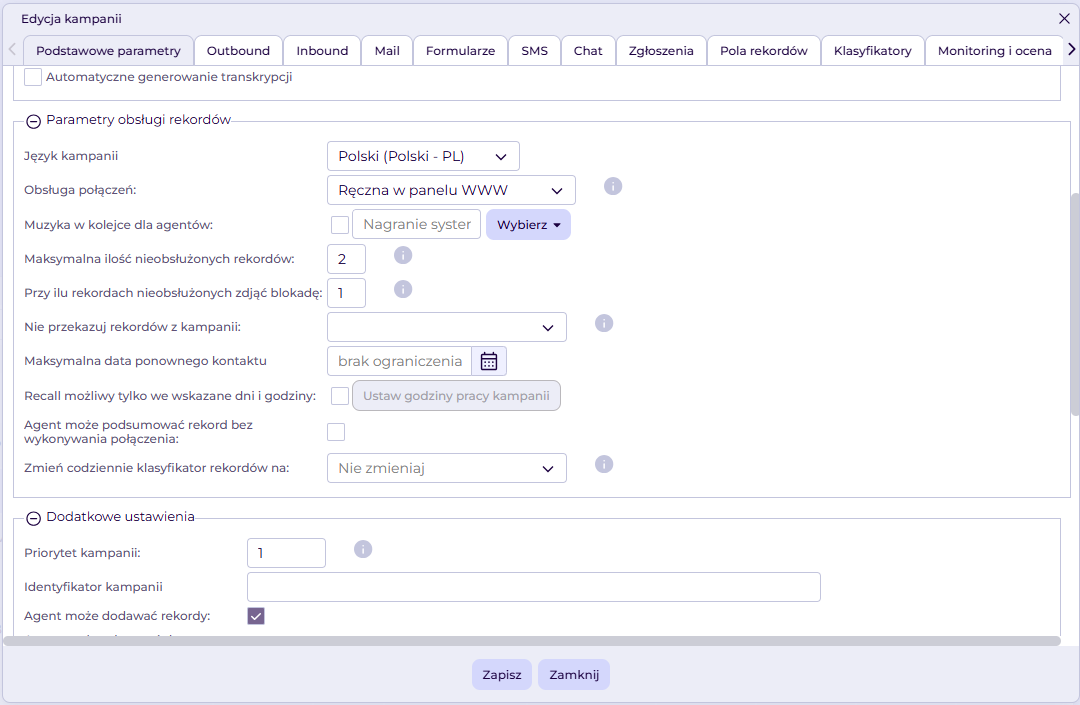
Task: Close the Edycja kampanii dialog
Action: point(1064,19)
